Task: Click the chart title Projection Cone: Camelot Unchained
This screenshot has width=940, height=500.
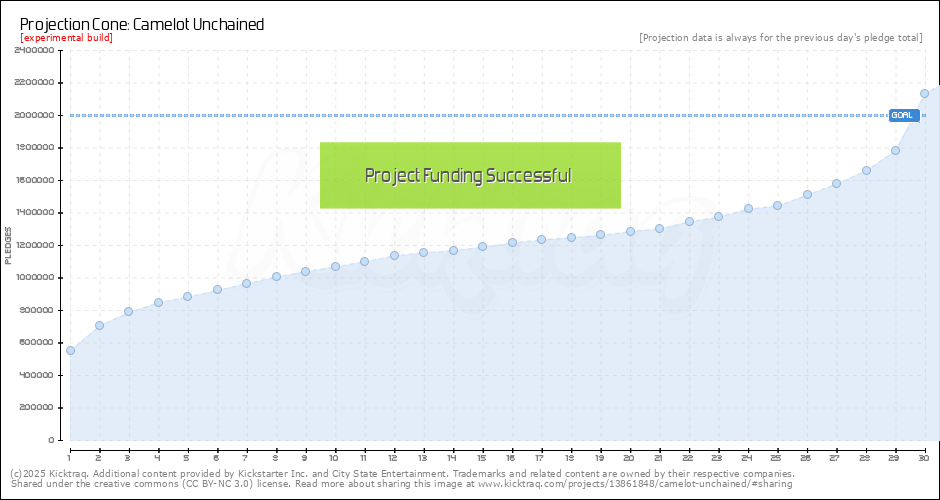Action: [142, 24]
